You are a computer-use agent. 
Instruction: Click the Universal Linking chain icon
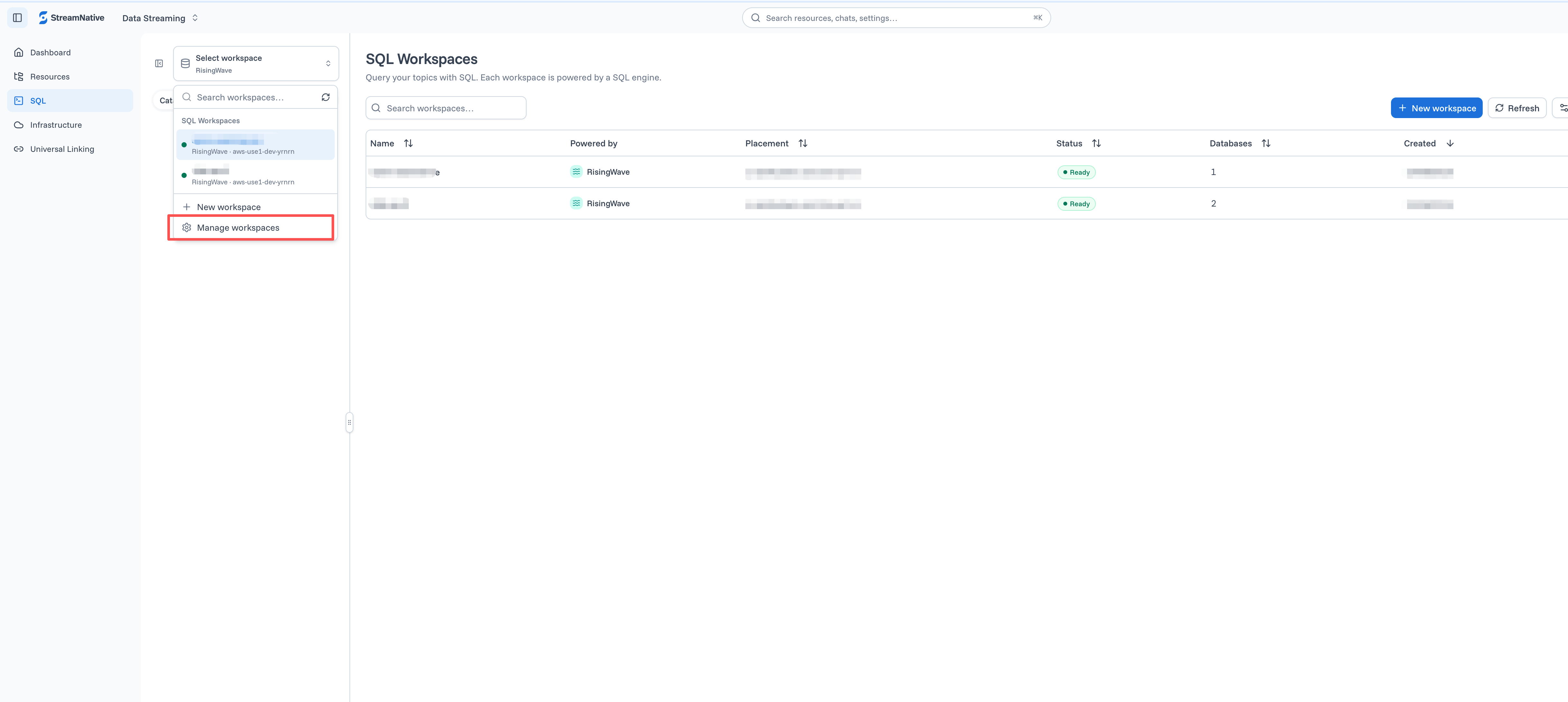(x=19, y=149)
